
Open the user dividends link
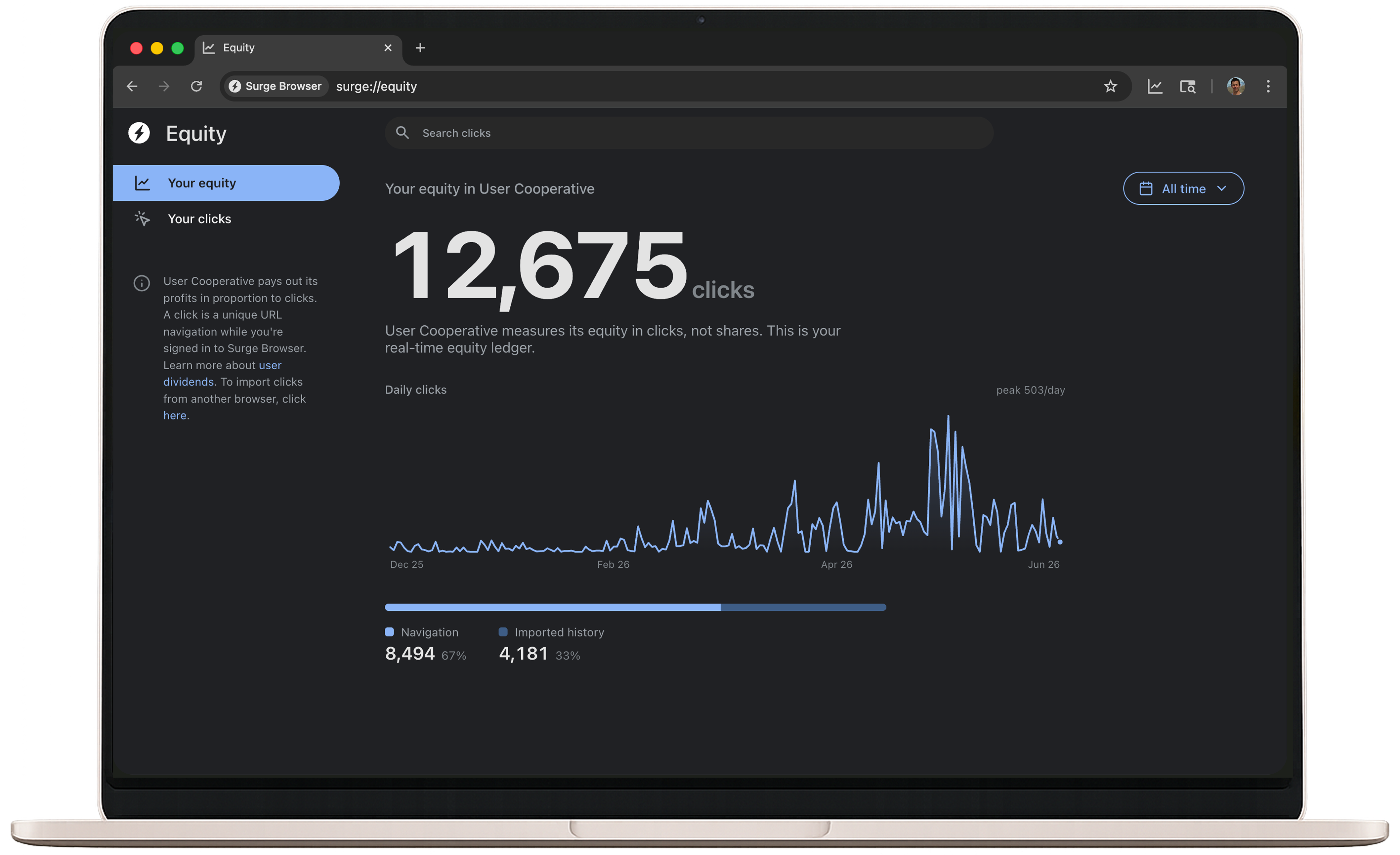[222, 373]
